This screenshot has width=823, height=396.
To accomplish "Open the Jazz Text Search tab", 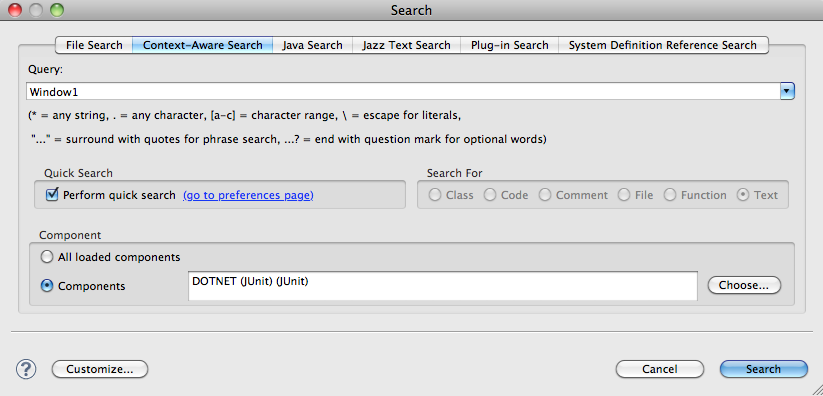I will pyautogui.click(x=406, y=45).
